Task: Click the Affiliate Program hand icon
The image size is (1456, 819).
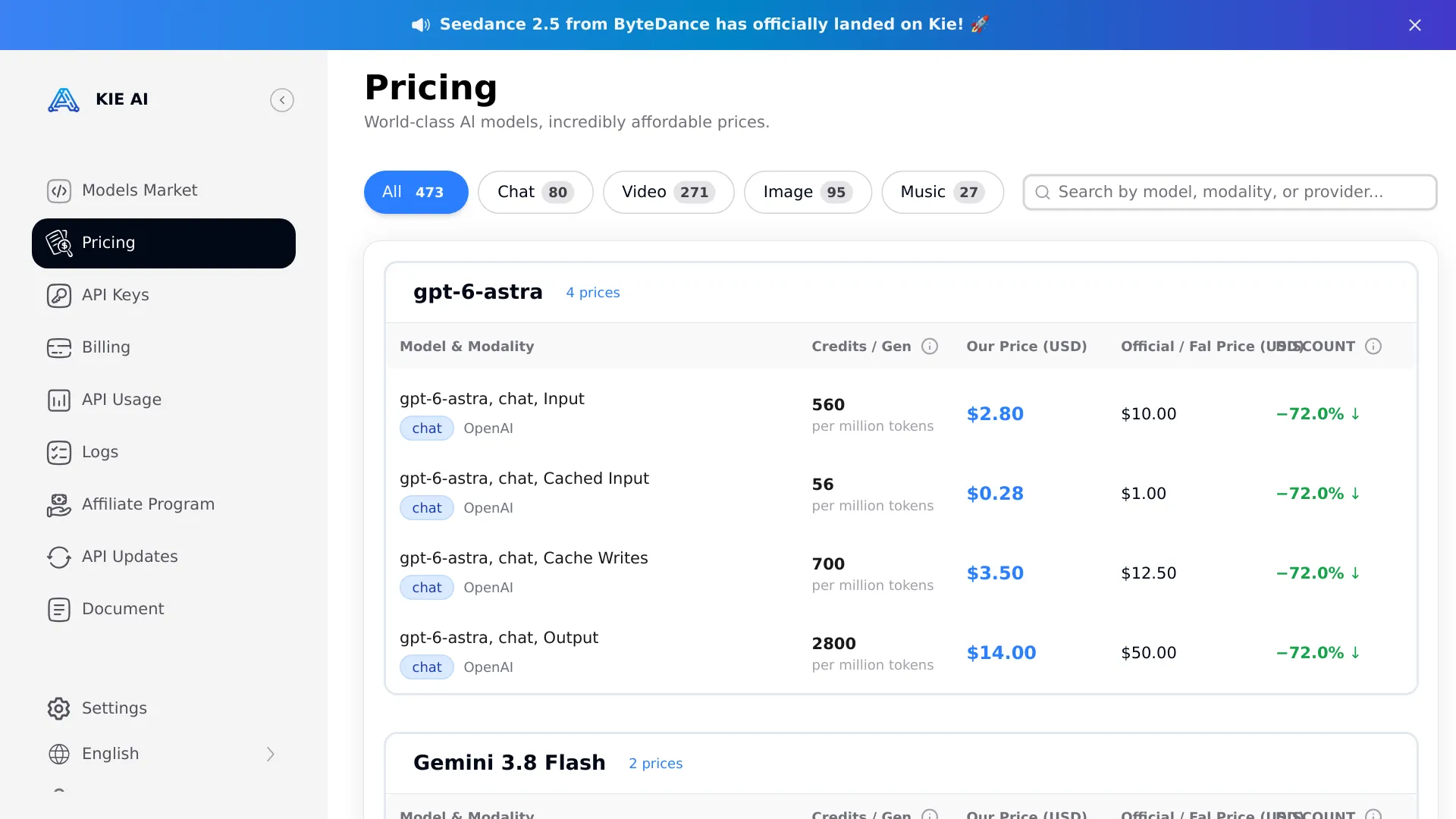Action: [x=59, y=505]
